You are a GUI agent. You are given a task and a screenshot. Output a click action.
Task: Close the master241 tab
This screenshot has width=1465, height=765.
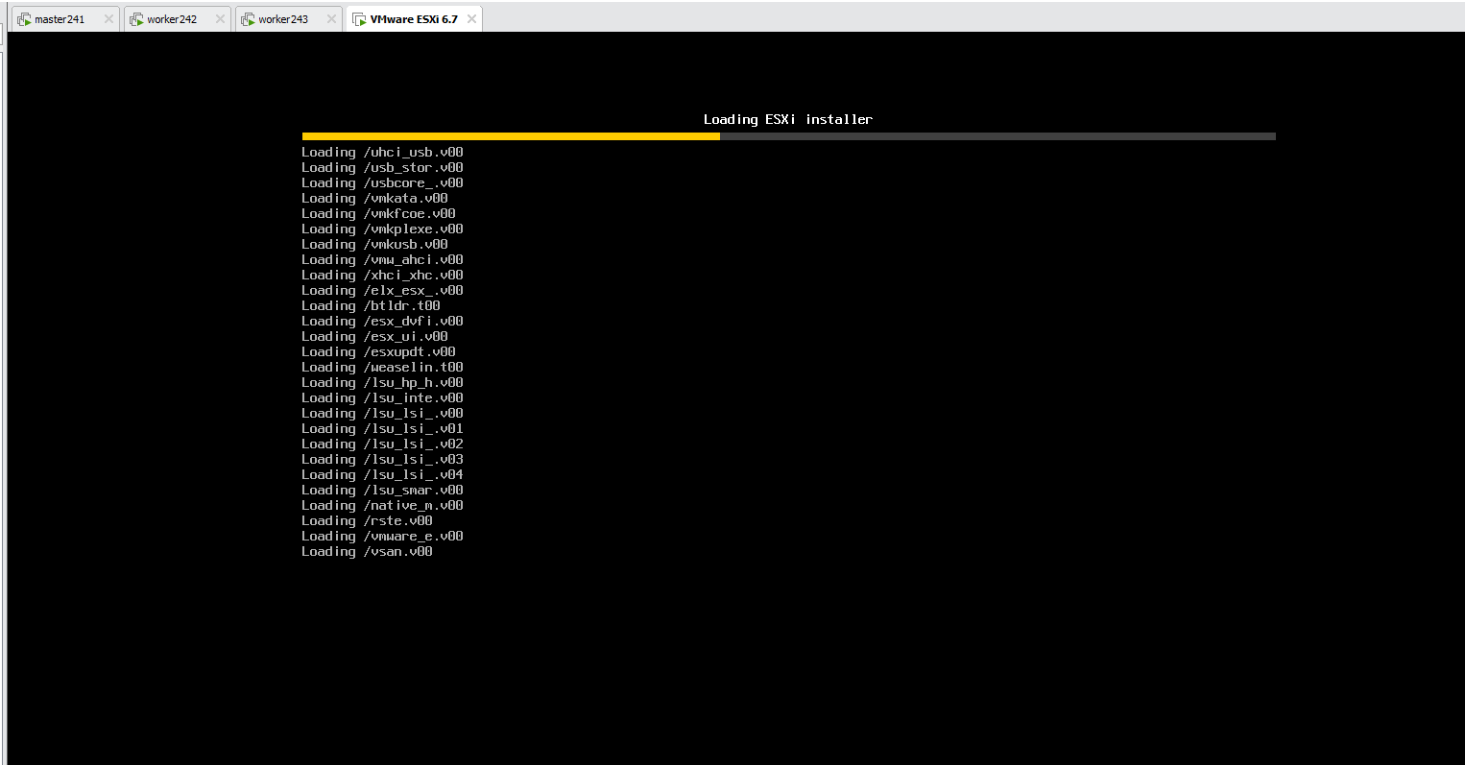(108, 19)
